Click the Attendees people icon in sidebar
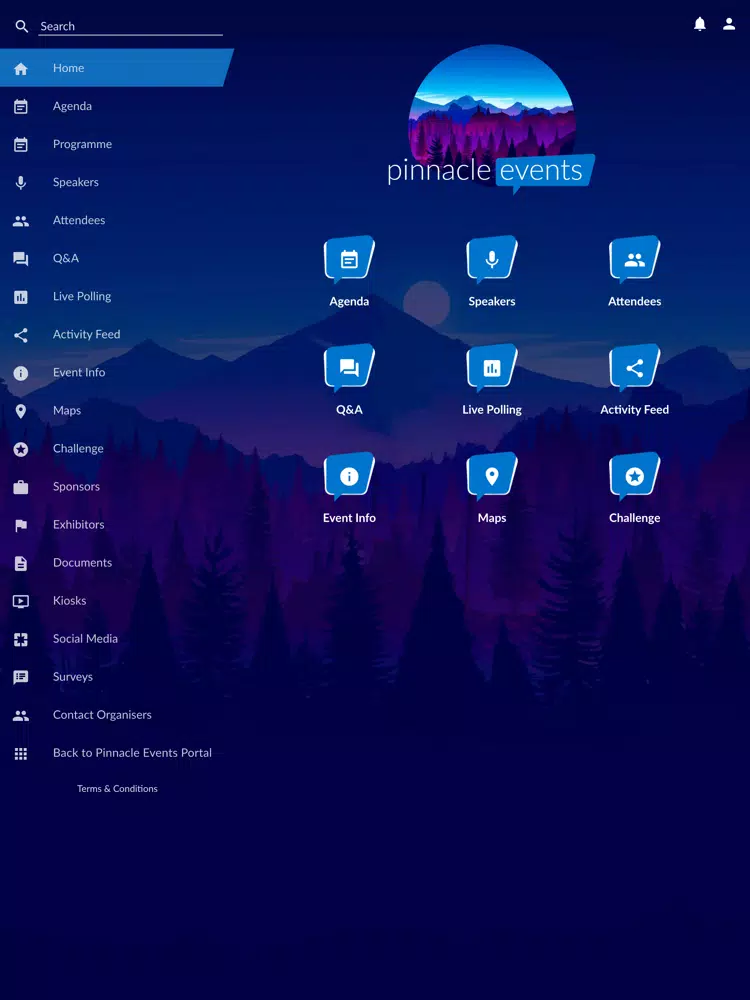This screenshot has height=1000, width=750. pos(20,221)
